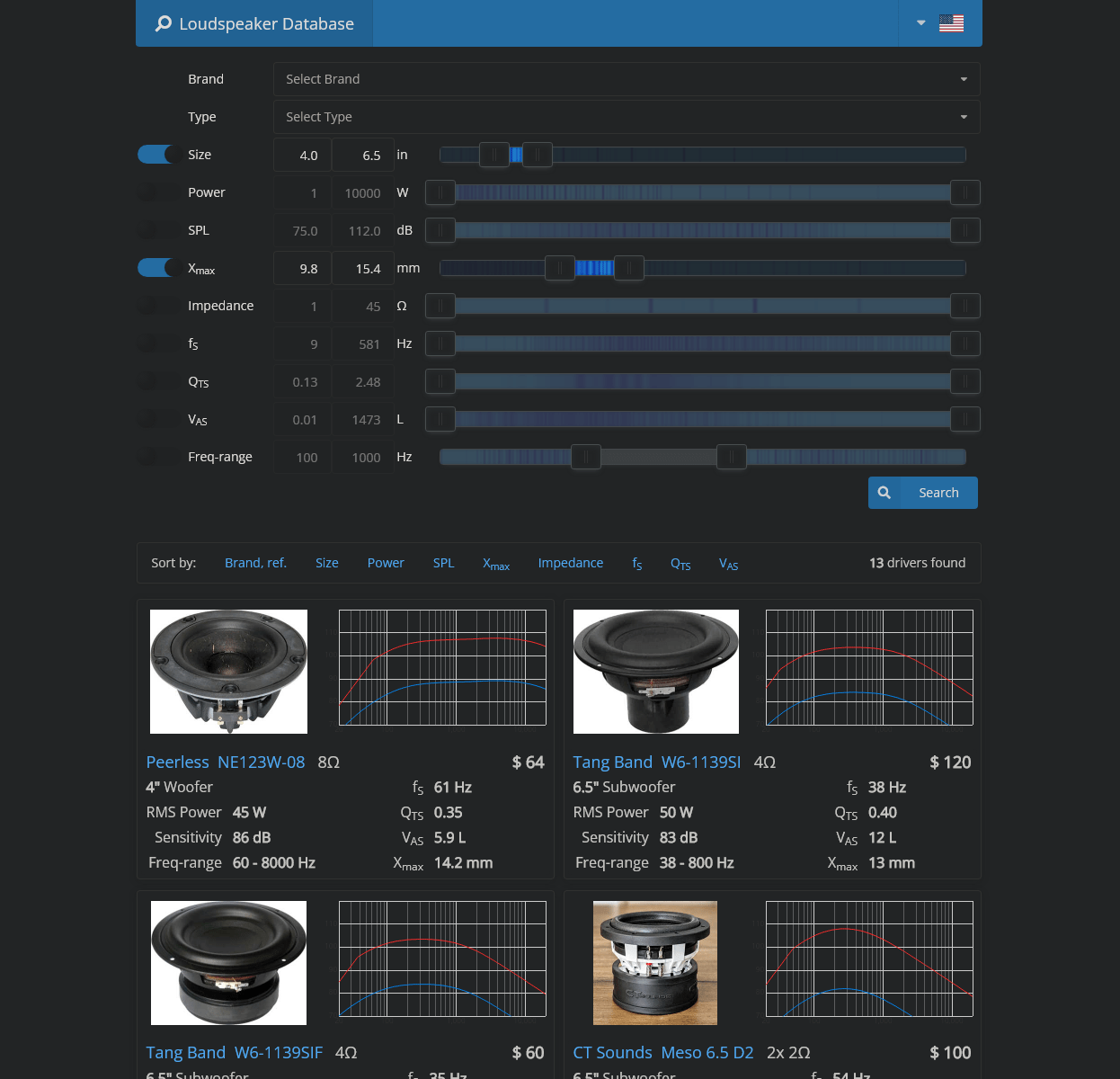The height and width of the screenshot is (1079, 1120).
Task: Click the SPL minimum field 75.0
Action: point(302,230)
